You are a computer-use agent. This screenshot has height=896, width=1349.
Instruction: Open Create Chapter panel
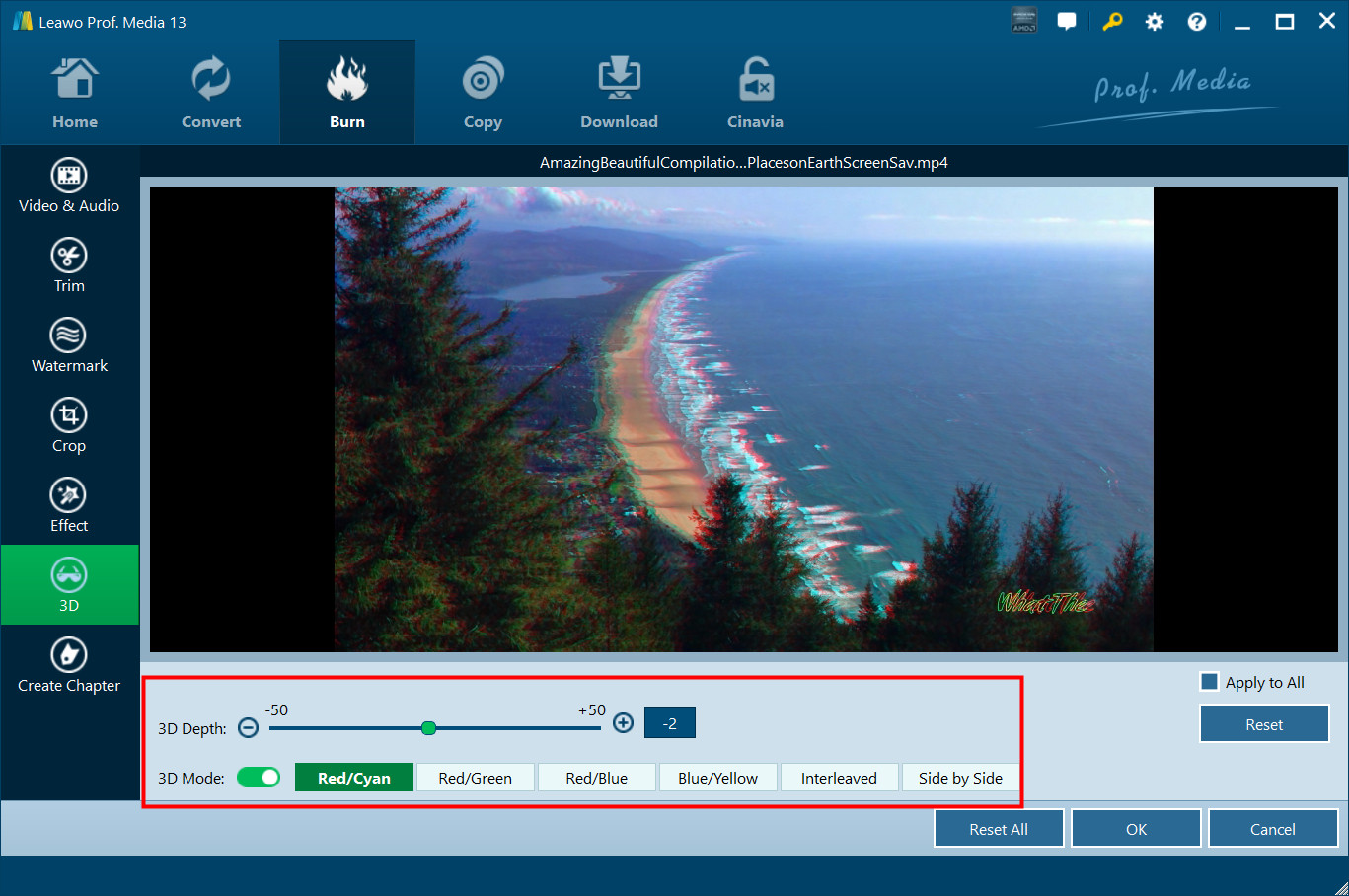click(69, 666)
